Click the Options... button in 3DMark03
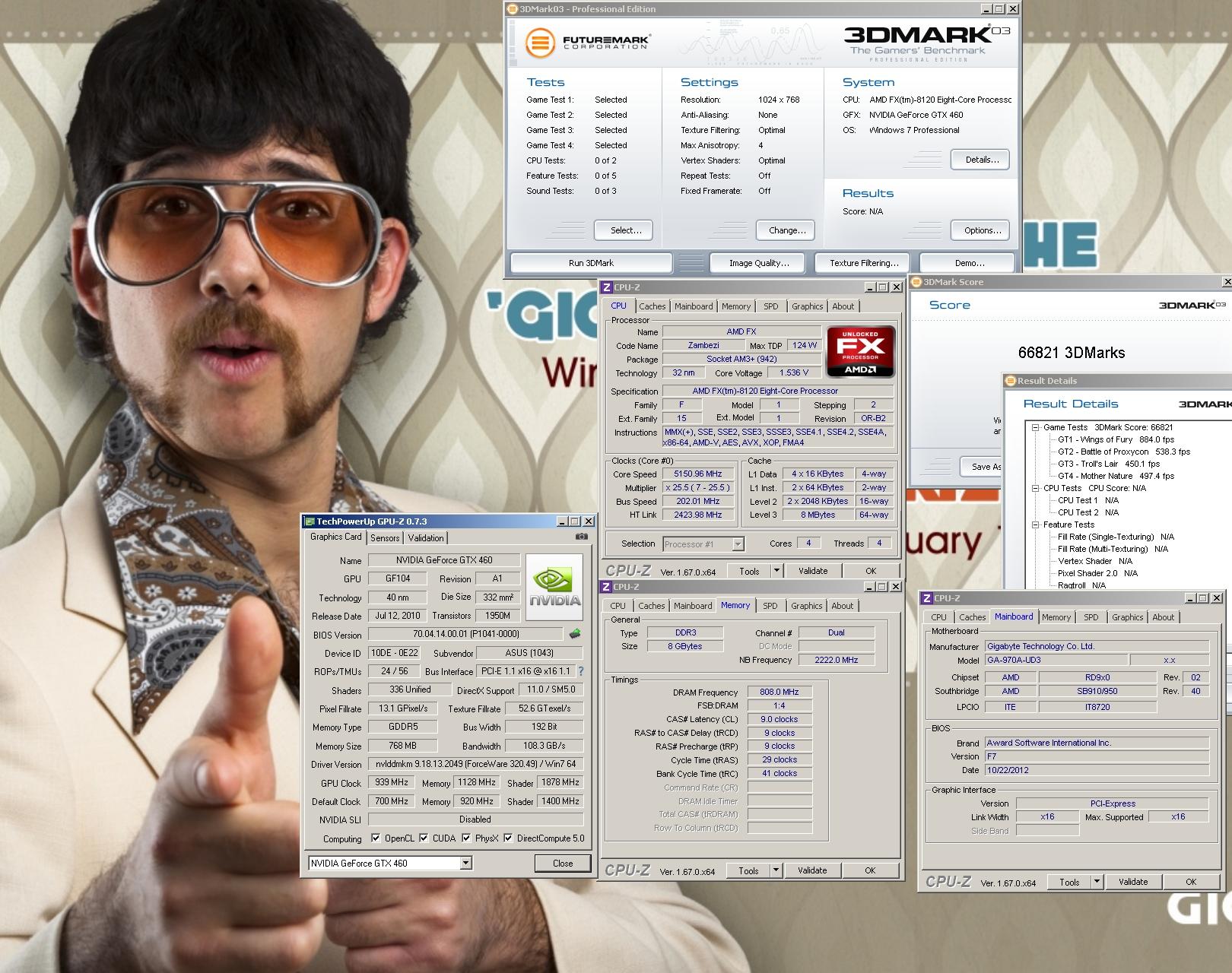1232x973 pixels. [x=982, y=230]
